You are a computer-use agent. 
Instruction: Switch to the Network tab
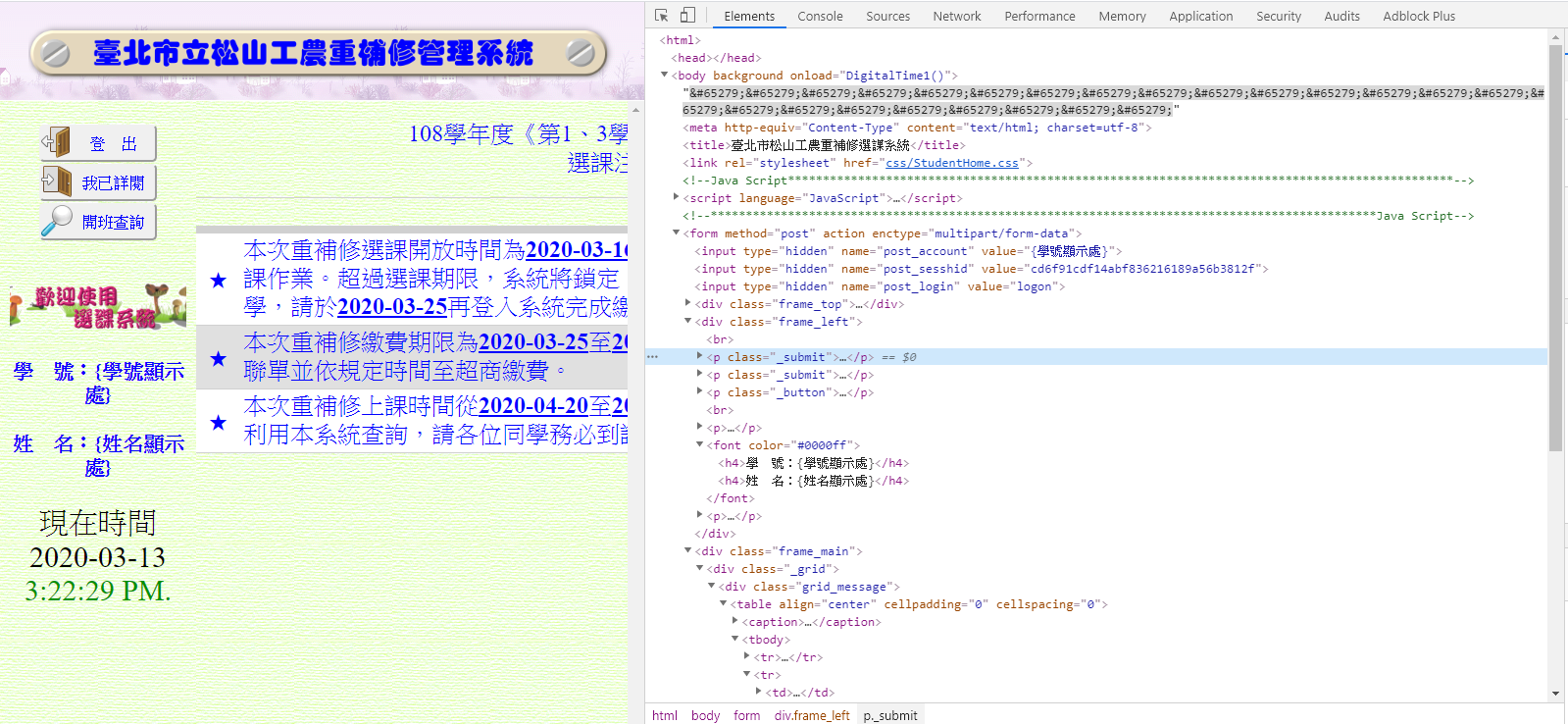957,16
